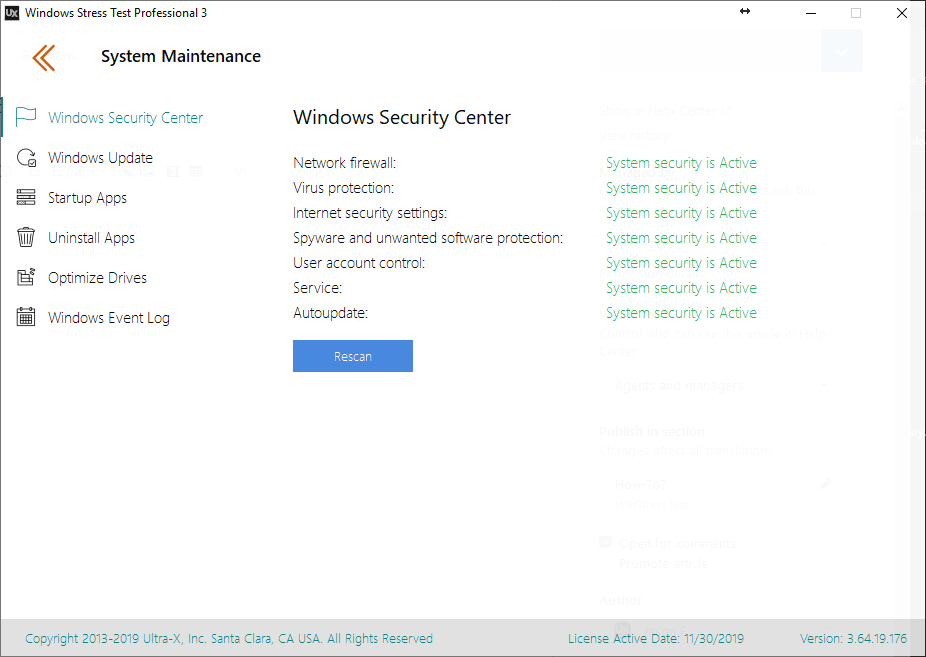The width and height of the screenshot is (926, 657).
Task: Open the 'Windows Update' text in the sidebar
Action: point(100,158)
